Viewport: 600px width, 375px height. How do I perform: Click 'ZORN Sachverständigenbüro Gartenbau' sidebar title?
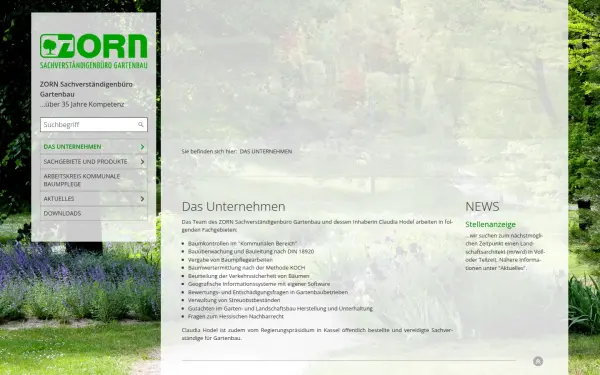[x=86, y=89]
